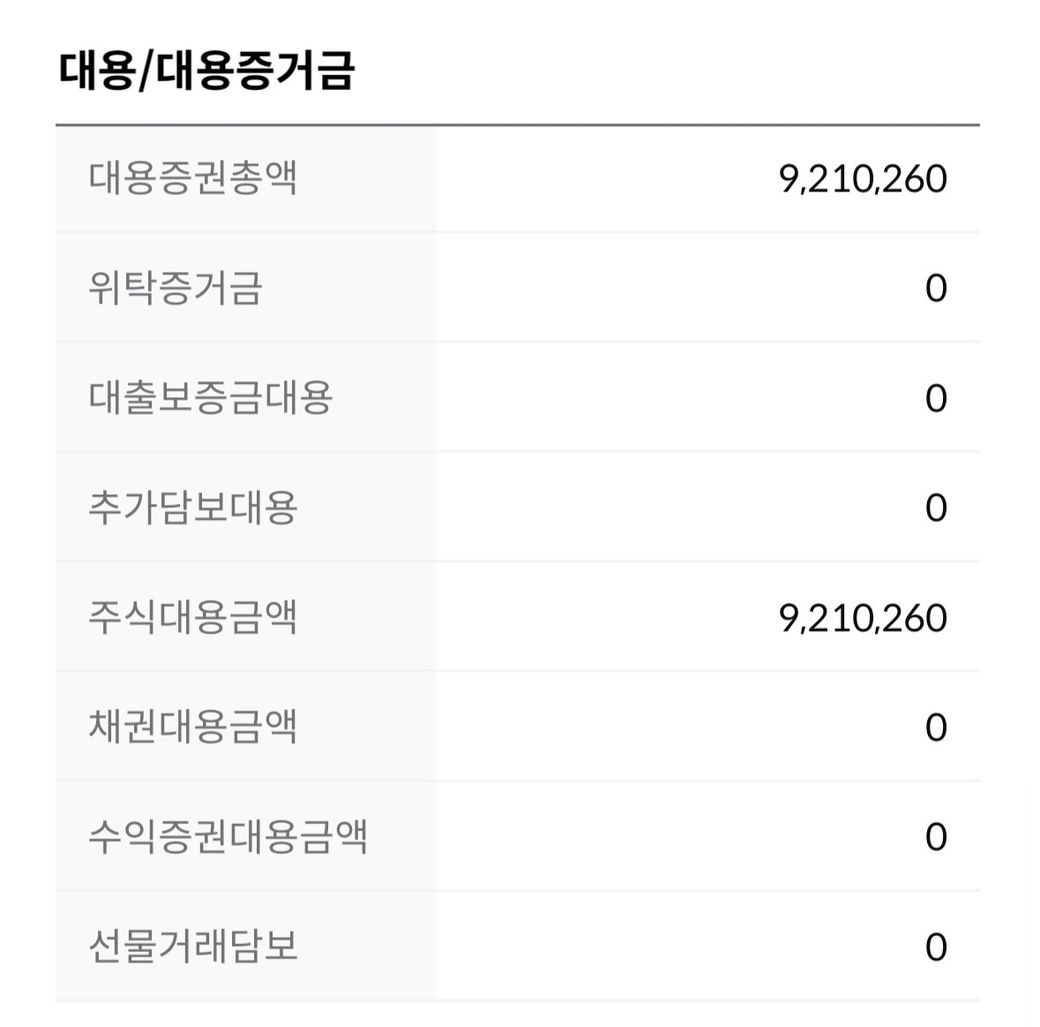The height and width of the screenshot is (1027, 1040).
Task: Select the 주식대용금액 value 9,210,260
Action: (862, 618)
